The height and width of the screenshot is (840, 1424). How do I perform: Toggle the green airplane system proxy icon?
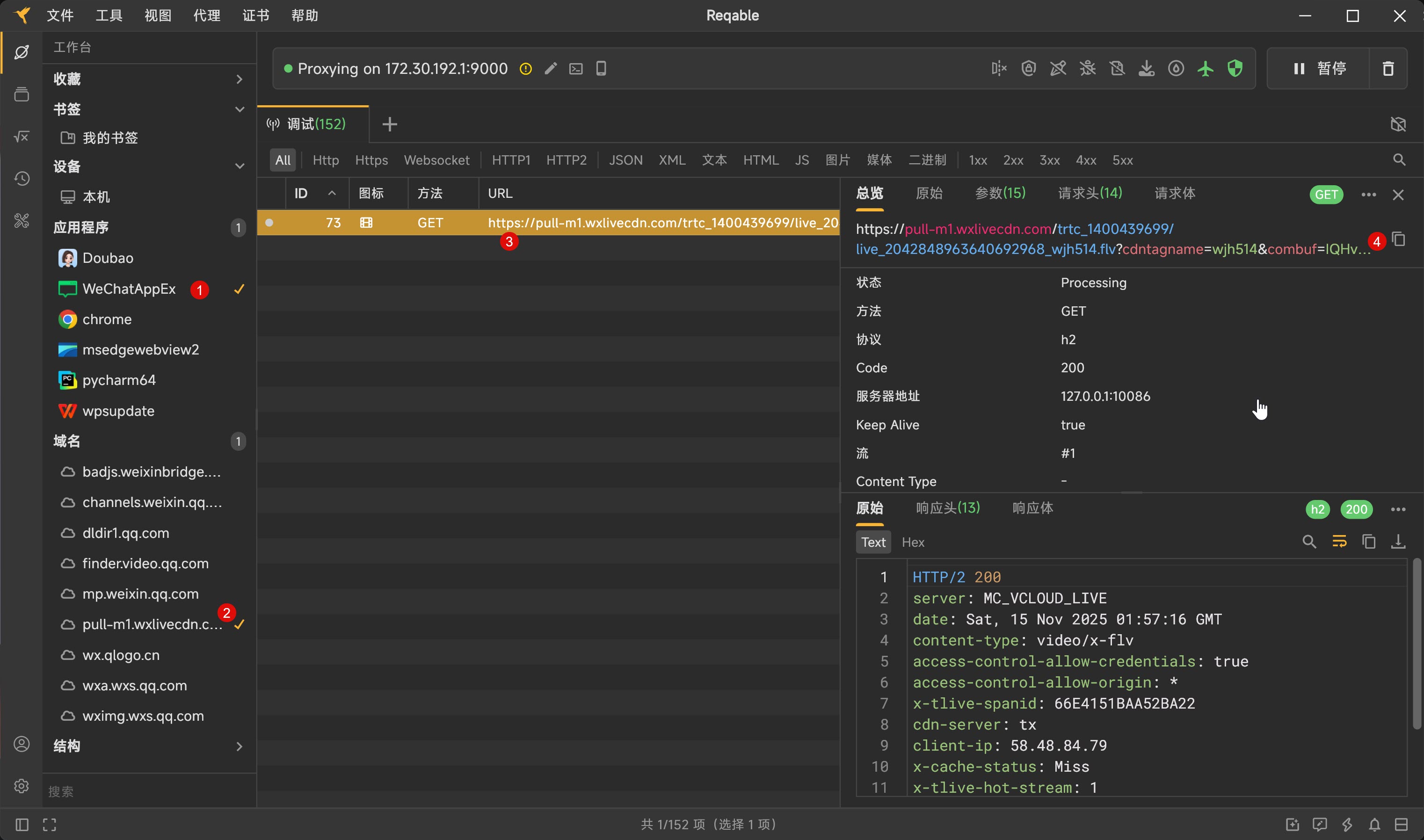1206,68
